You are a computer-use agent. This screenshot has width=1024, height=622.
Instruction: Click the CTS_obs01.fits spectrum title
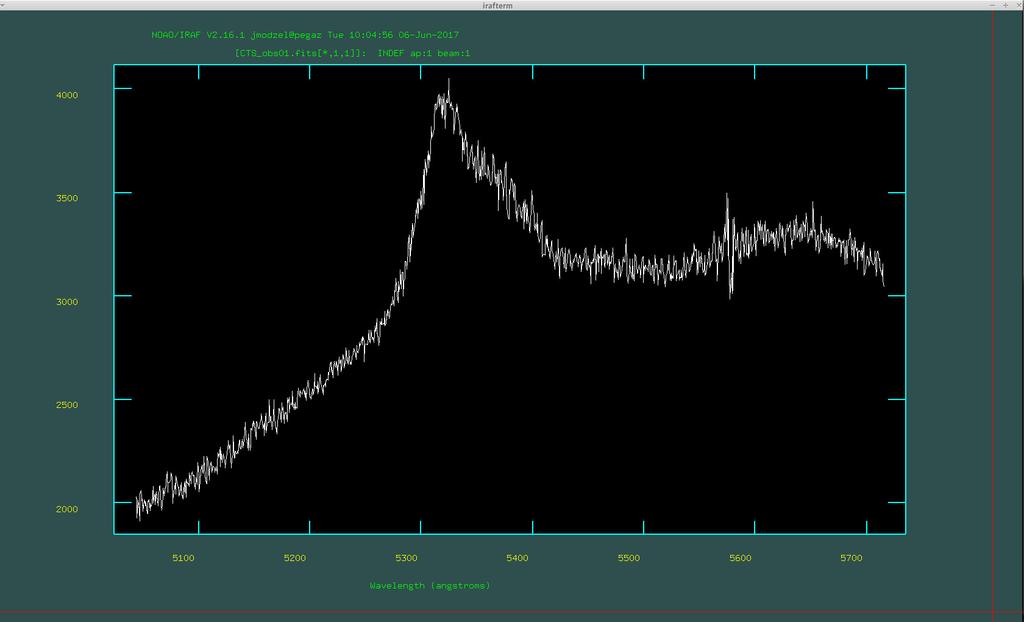click(x=353, y=53)
